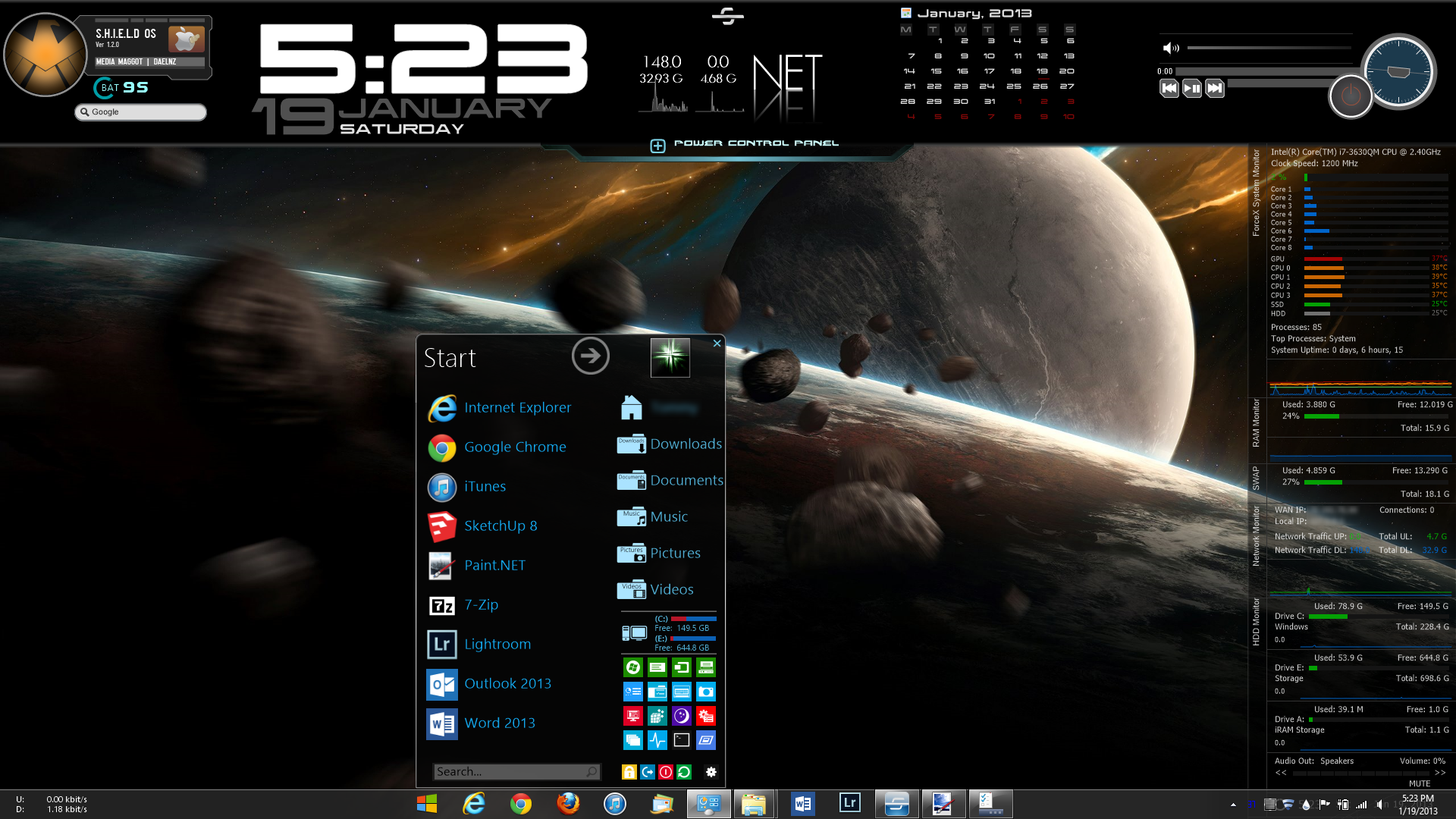Open the blue on-screen keyboard tile

pos(682,692)
